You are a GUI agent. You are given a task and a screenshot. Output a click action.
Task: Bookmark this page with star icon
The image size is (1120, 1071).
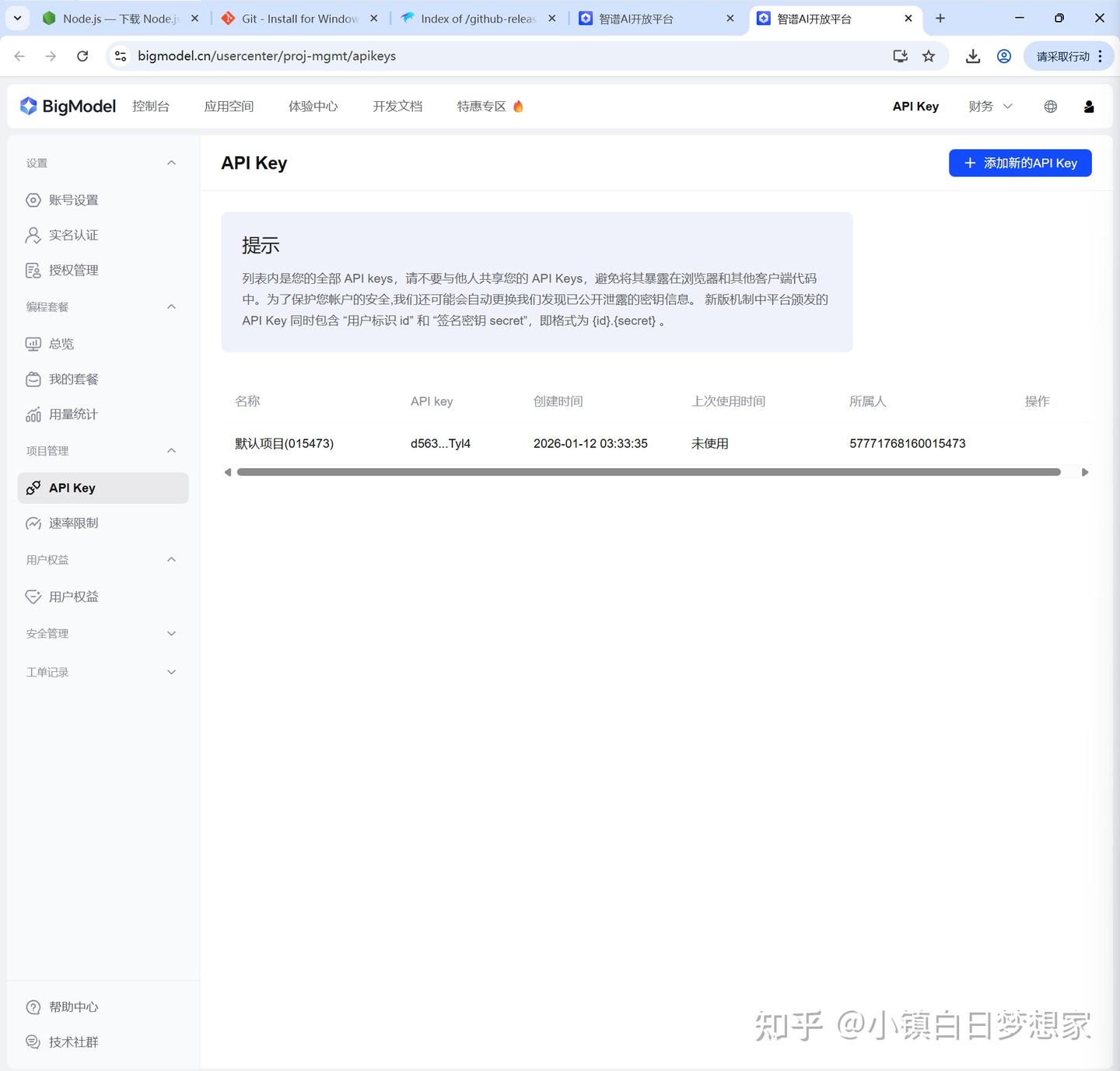click(x=929, y=56)
